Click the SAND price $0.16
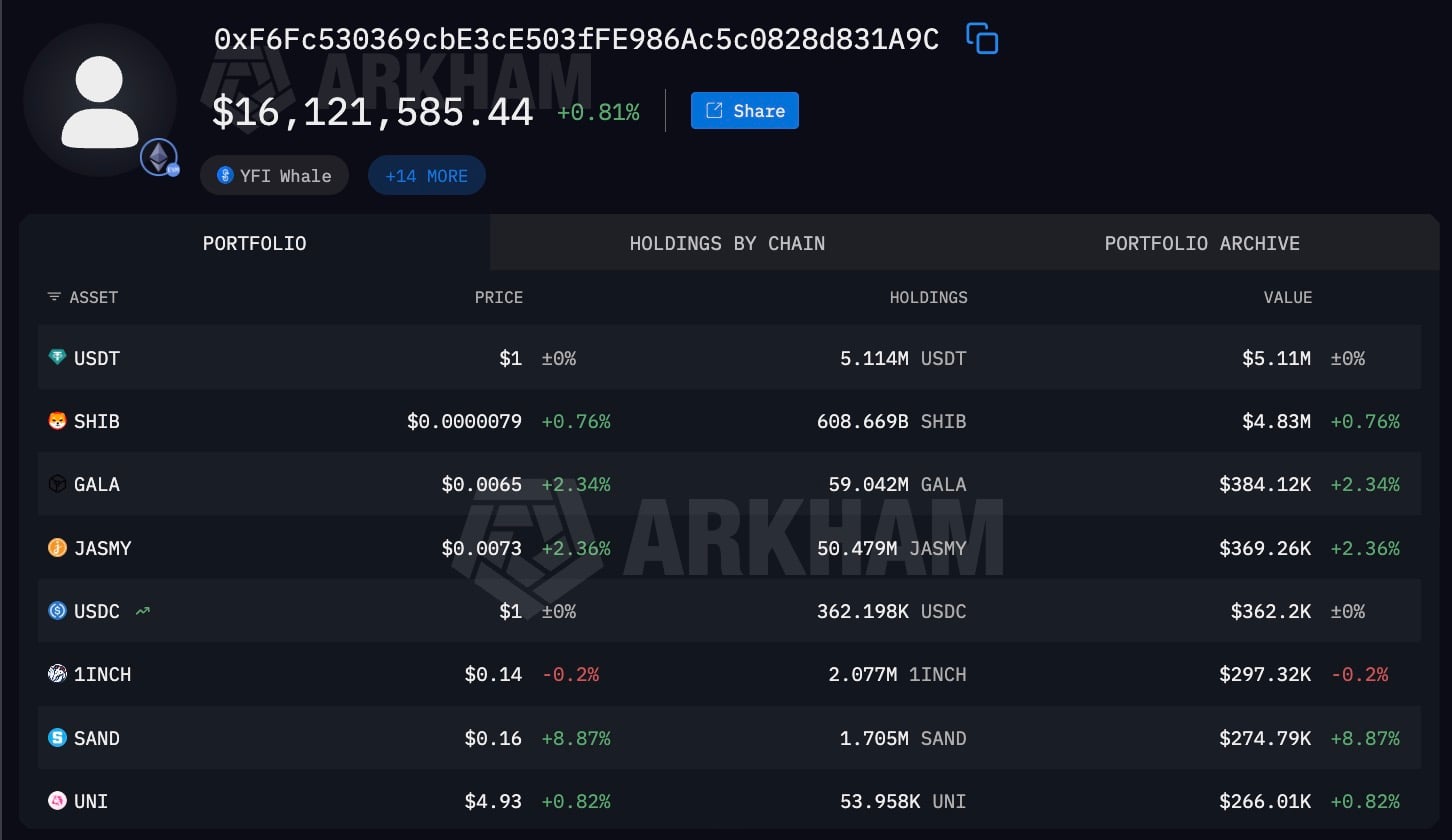The image size is (1452, 840). click(493, 738)
